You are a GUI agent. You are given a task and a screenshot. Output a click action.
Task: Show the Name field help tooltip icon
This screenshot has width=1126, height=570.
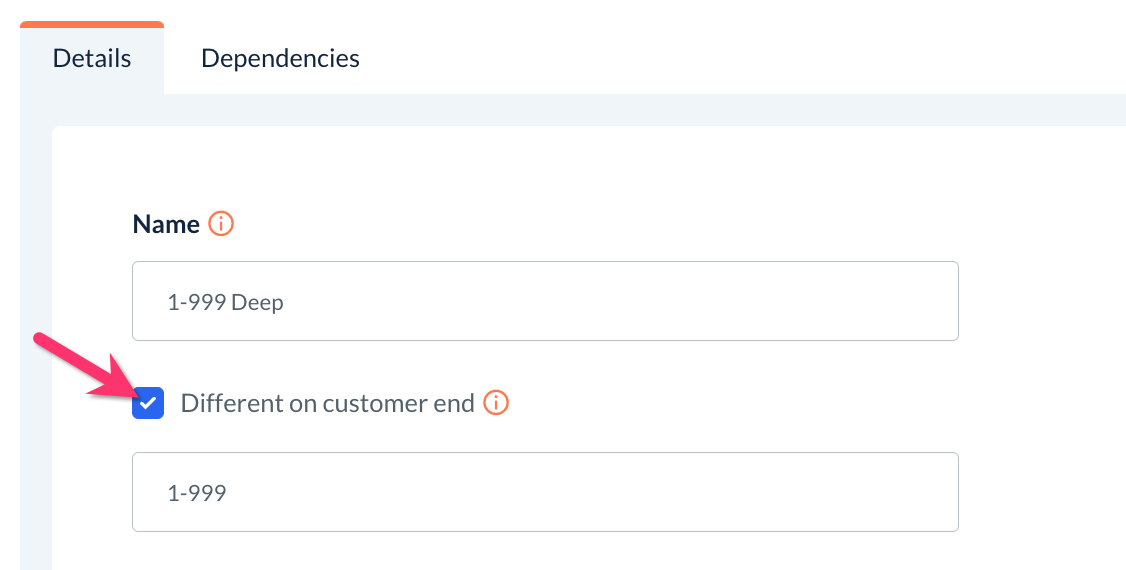tap(221, 224)
